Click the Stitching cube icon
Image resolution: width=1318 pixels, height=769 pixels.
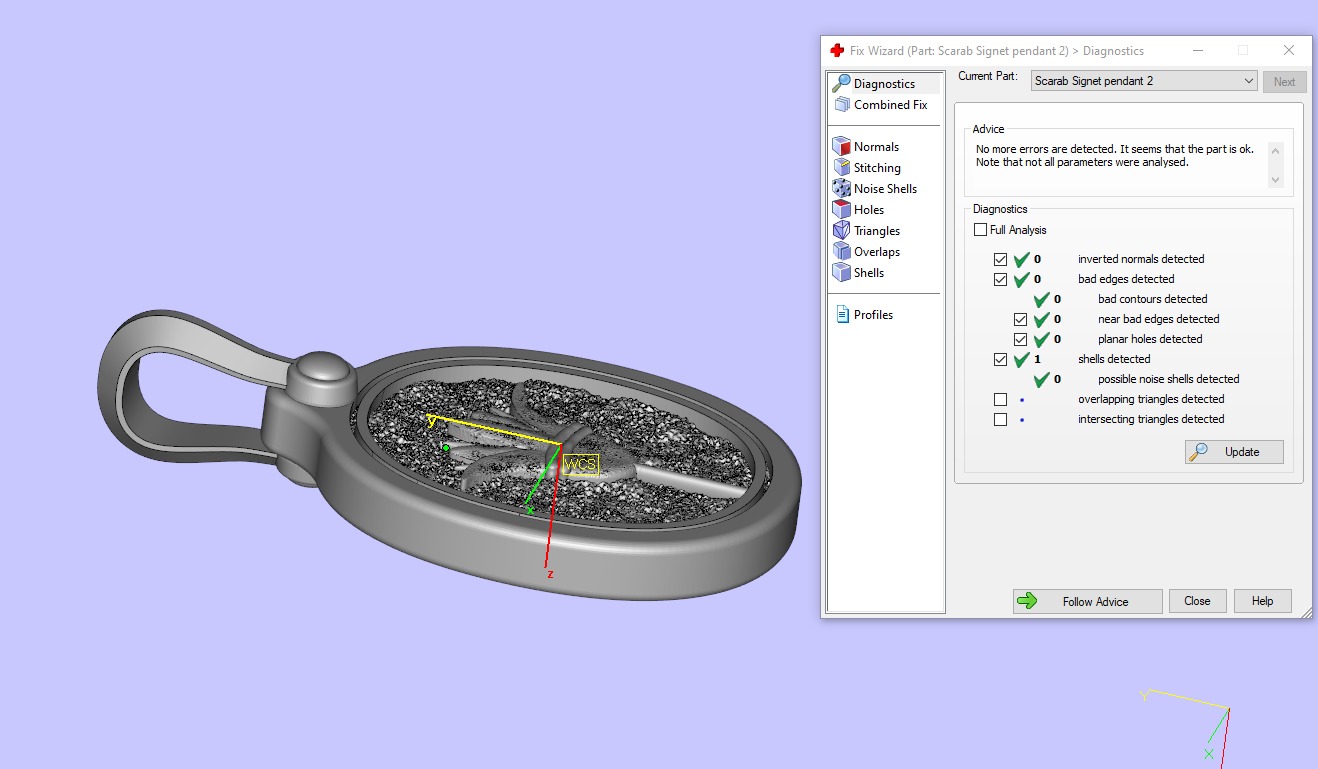[841, 168]
